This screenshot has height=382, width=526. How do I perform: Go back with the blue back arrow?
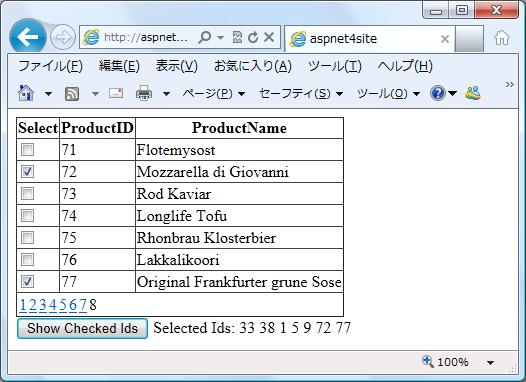pos(28,37)
